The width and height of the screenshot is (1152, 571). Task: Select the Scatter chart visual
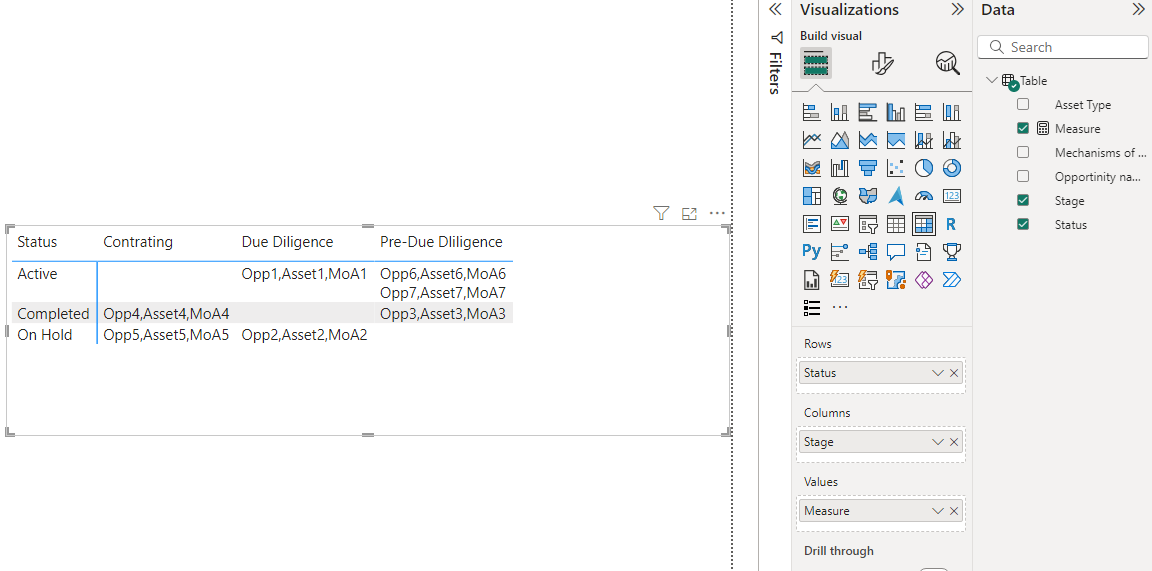[x=896, y=168]
